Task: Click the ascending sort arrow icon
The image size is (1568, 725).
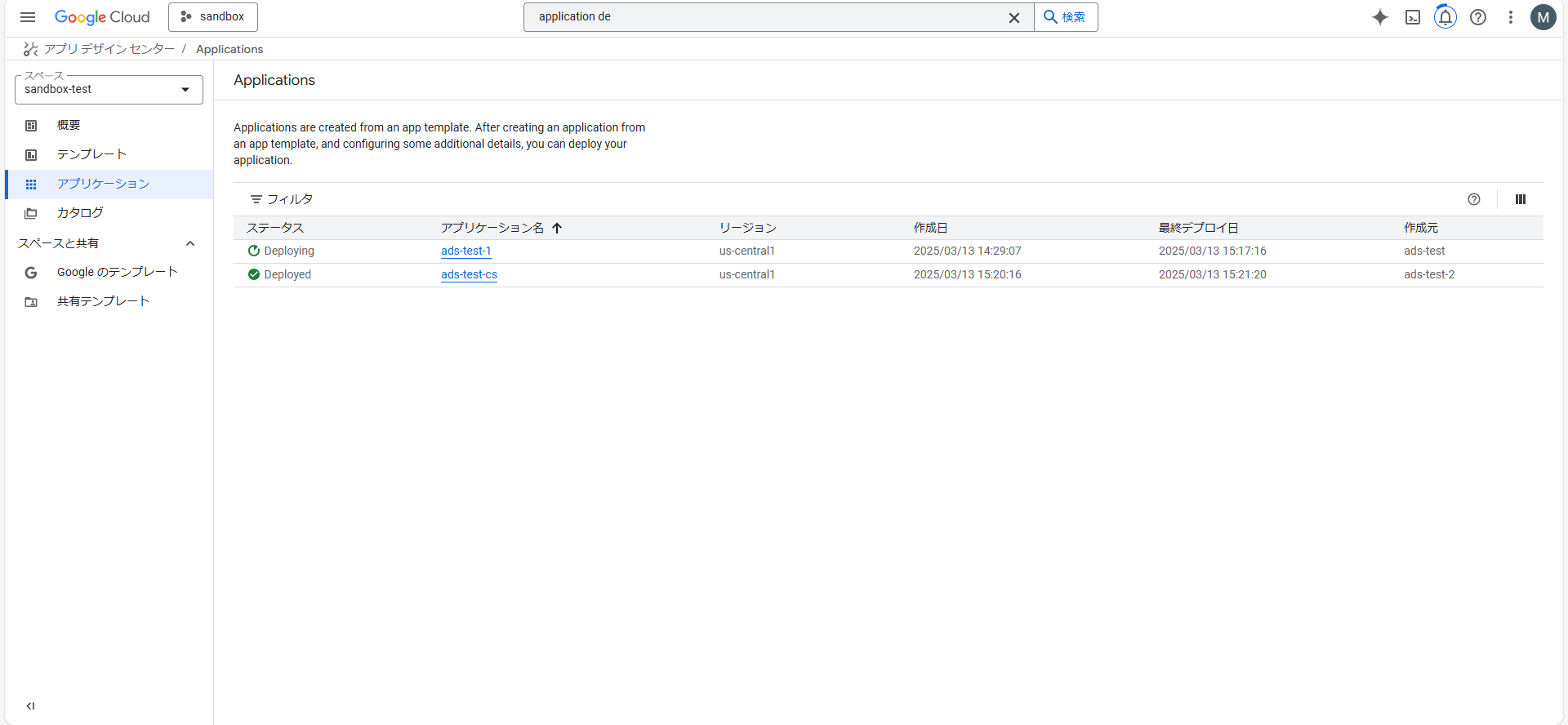Action: coord(557,228)
